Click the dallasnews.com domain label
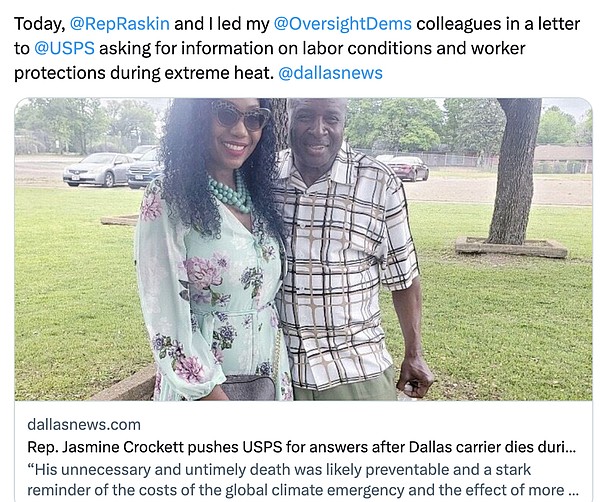 pyautogui.click(x=84, y=425)
